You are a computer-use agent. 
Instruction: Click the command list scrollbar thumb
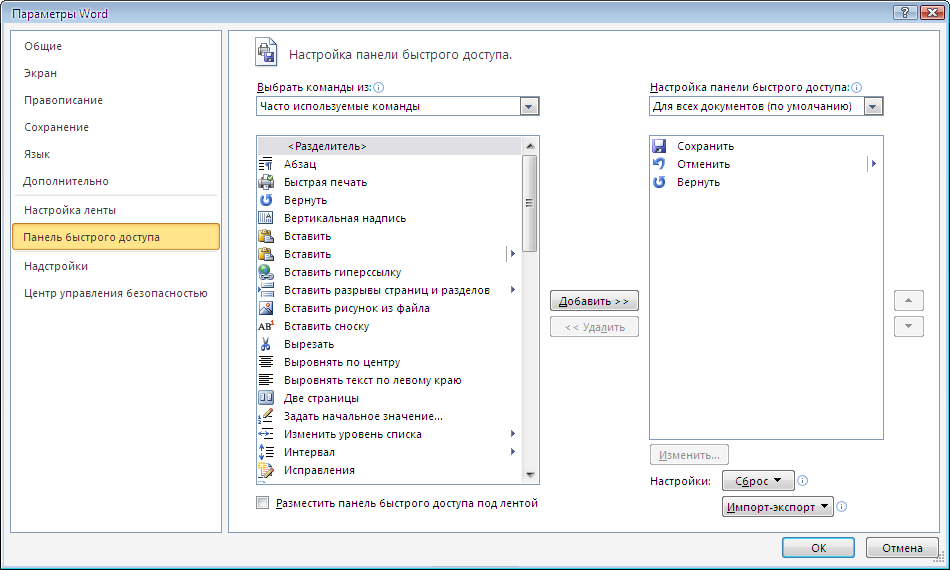pos(530,203)
